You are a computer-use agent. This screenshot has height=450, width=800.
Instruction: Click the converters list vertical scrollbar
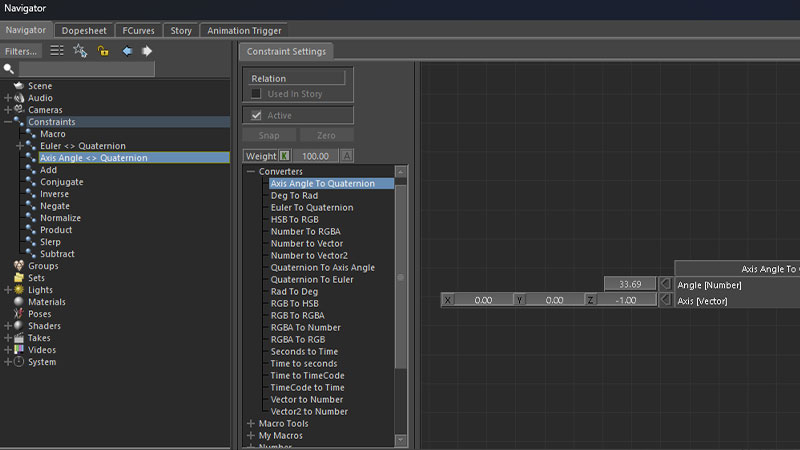(401, 277)
